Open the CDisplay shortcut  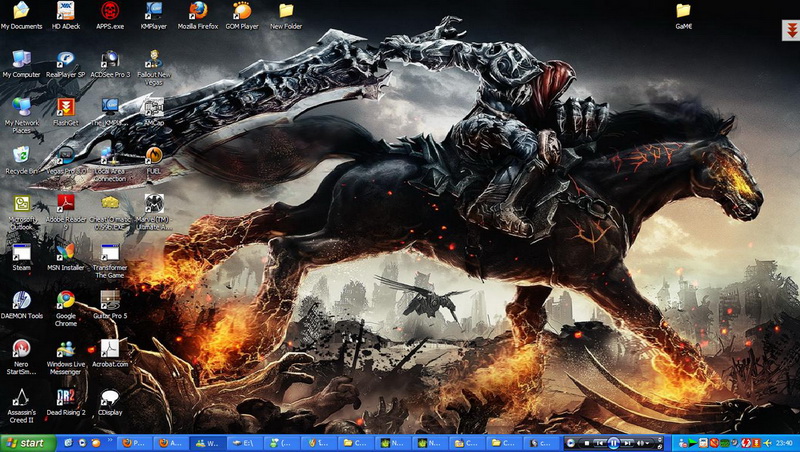click(x=110, y=402)
